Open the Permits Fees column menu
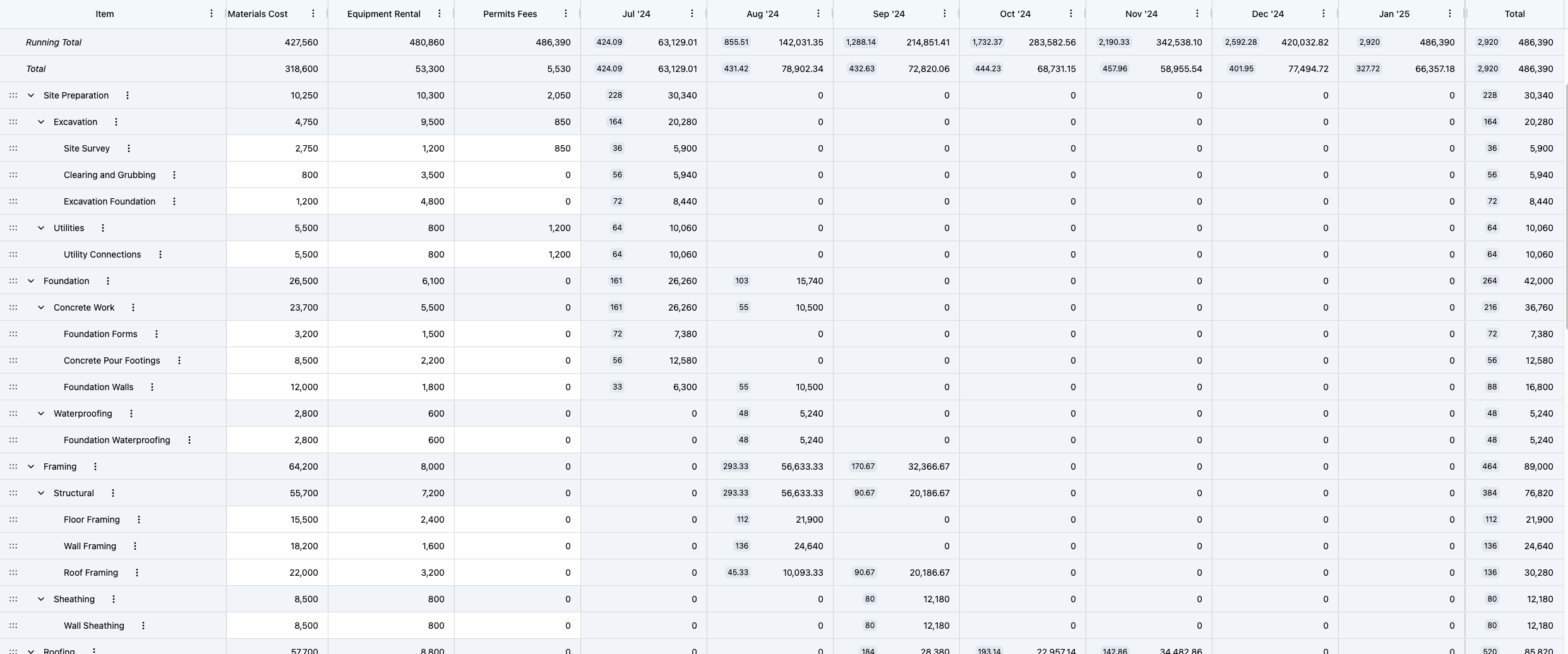 (566, 13)
